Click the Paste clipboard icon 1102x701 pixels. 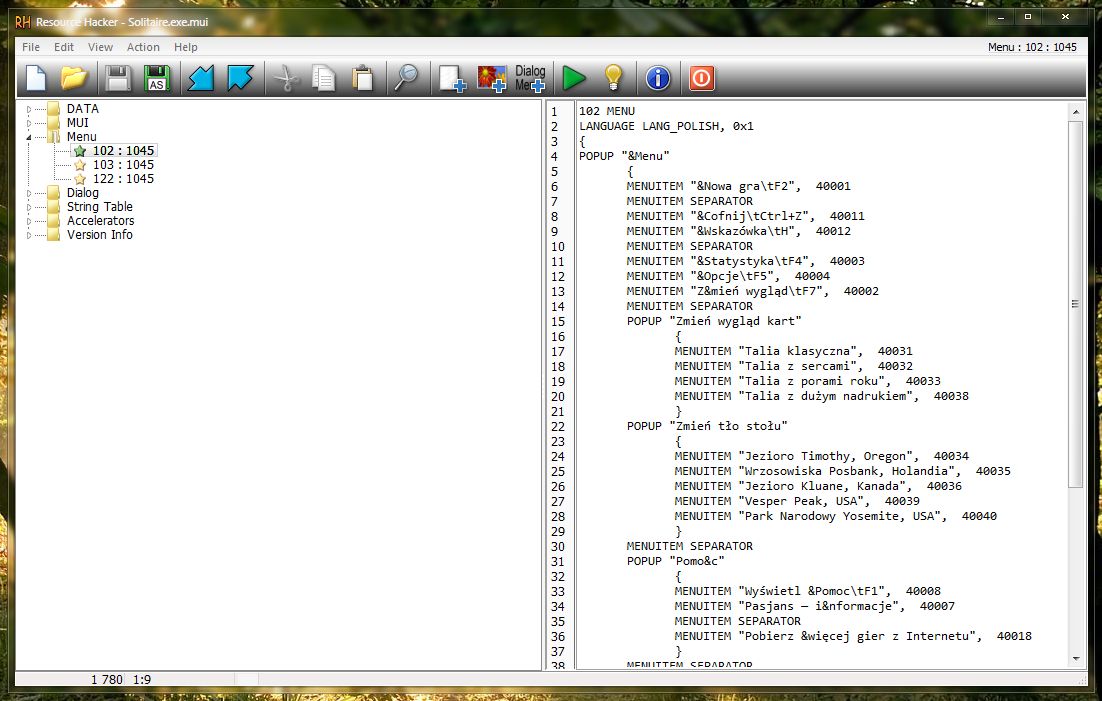[x=363, y=78]
